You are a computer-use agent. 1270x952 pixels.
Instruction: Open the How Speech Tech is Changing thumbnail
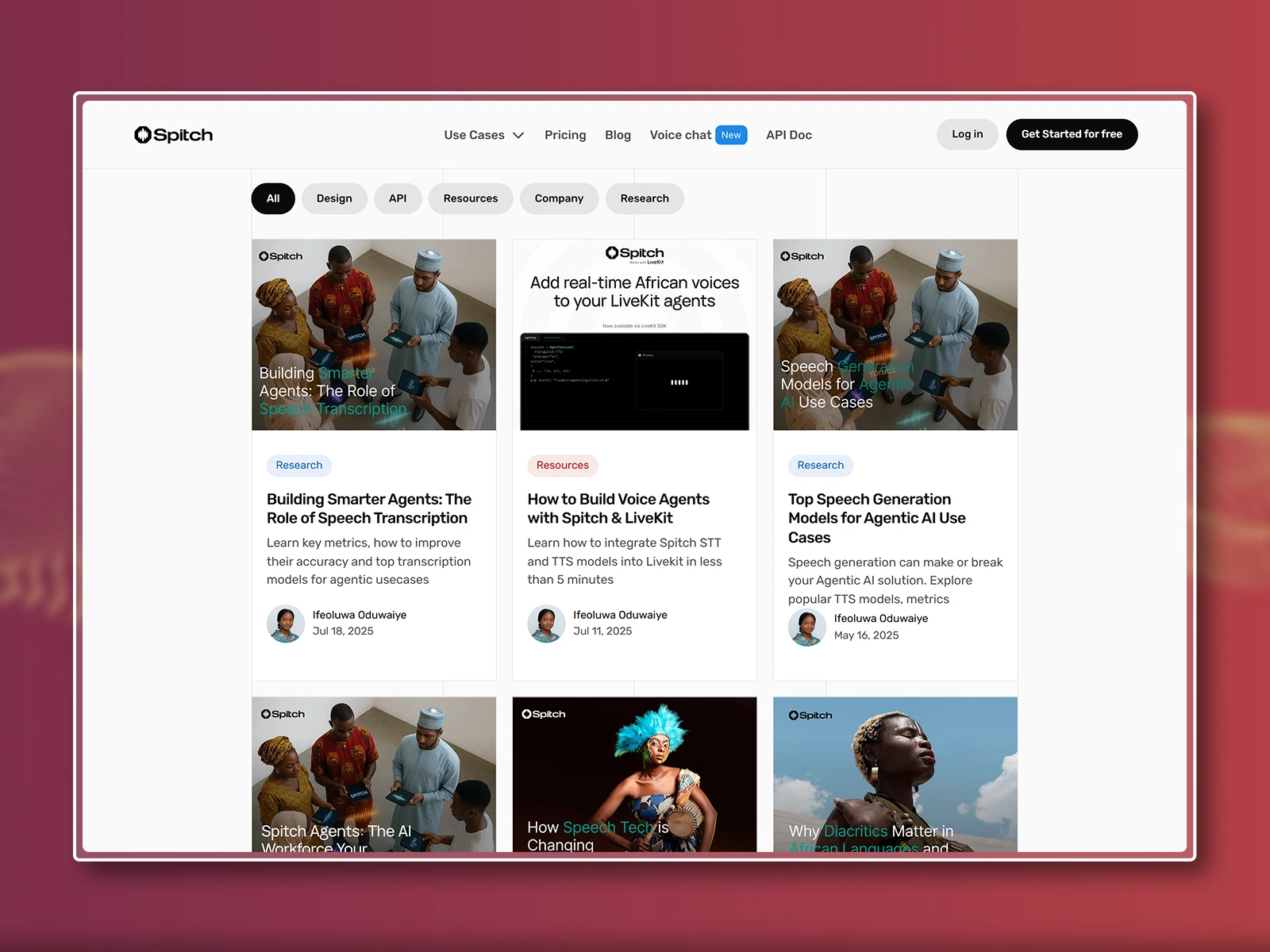coord(635,775)
